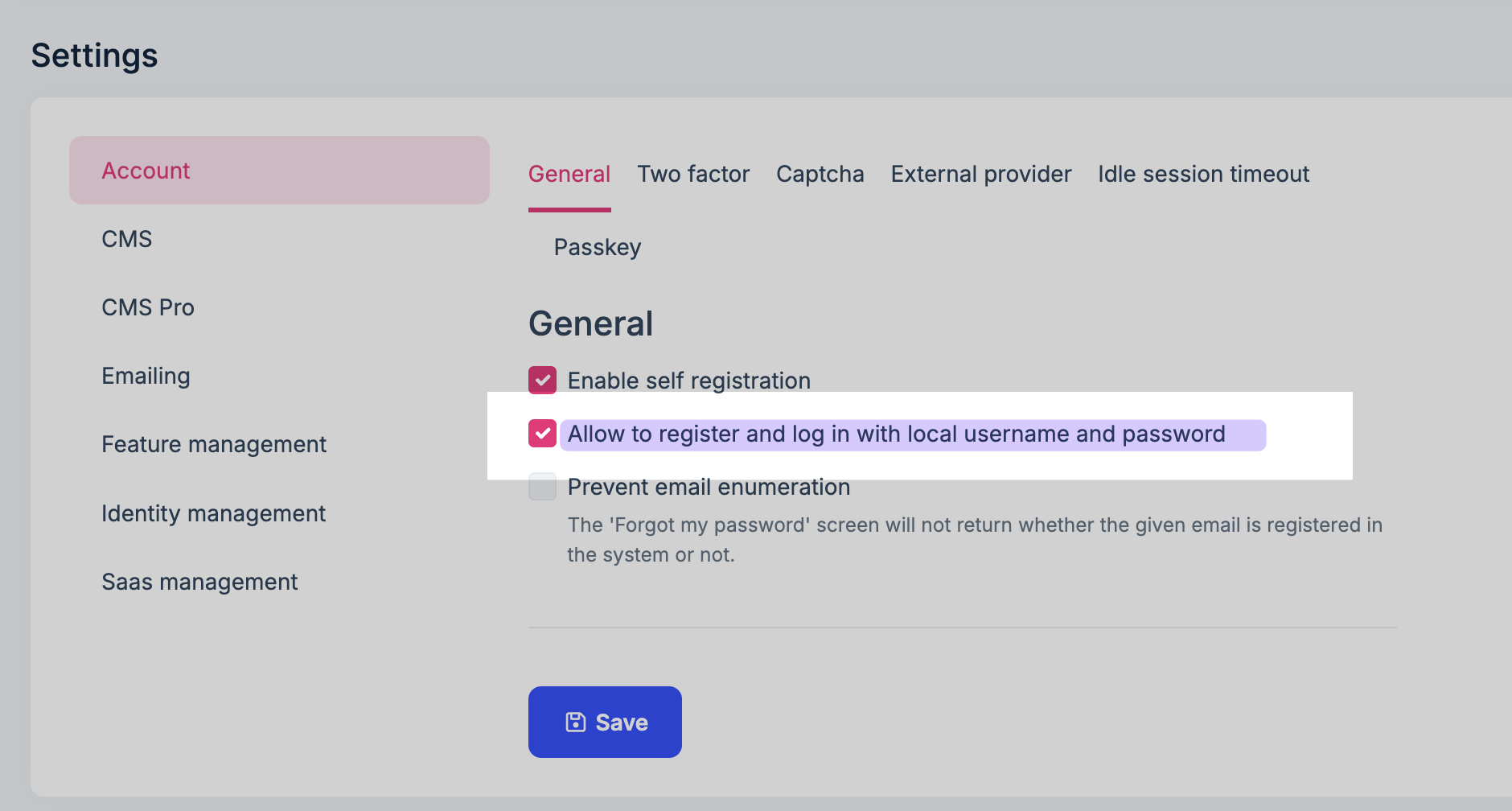Select the Idle session timeout tab

coord(1203,175)
